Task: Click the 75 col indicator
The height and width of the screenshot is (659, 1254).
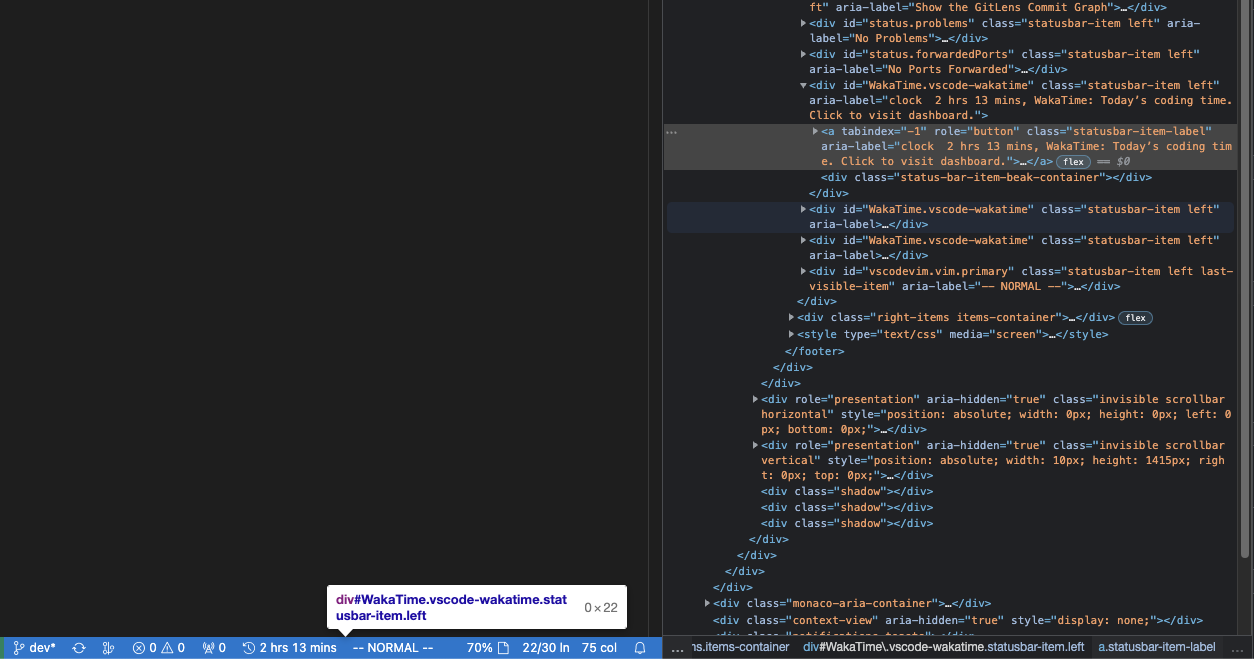Action: [598, 648]
